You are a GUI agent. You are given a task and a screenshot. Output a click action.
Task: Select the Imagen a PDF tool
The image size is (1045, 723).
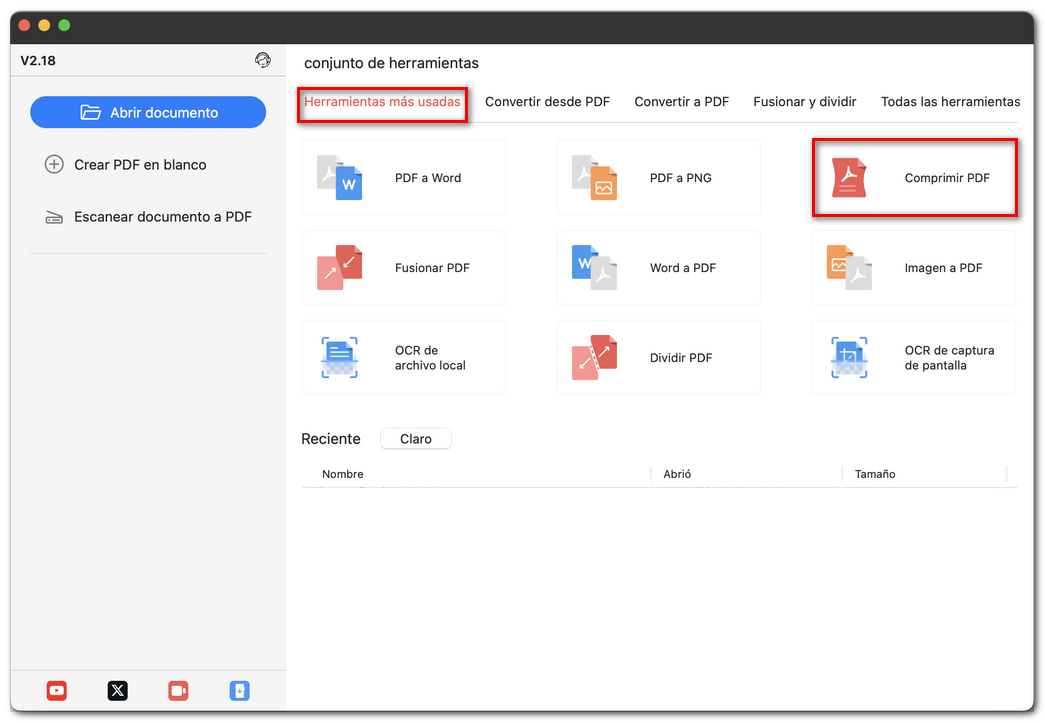click(913, 267)
